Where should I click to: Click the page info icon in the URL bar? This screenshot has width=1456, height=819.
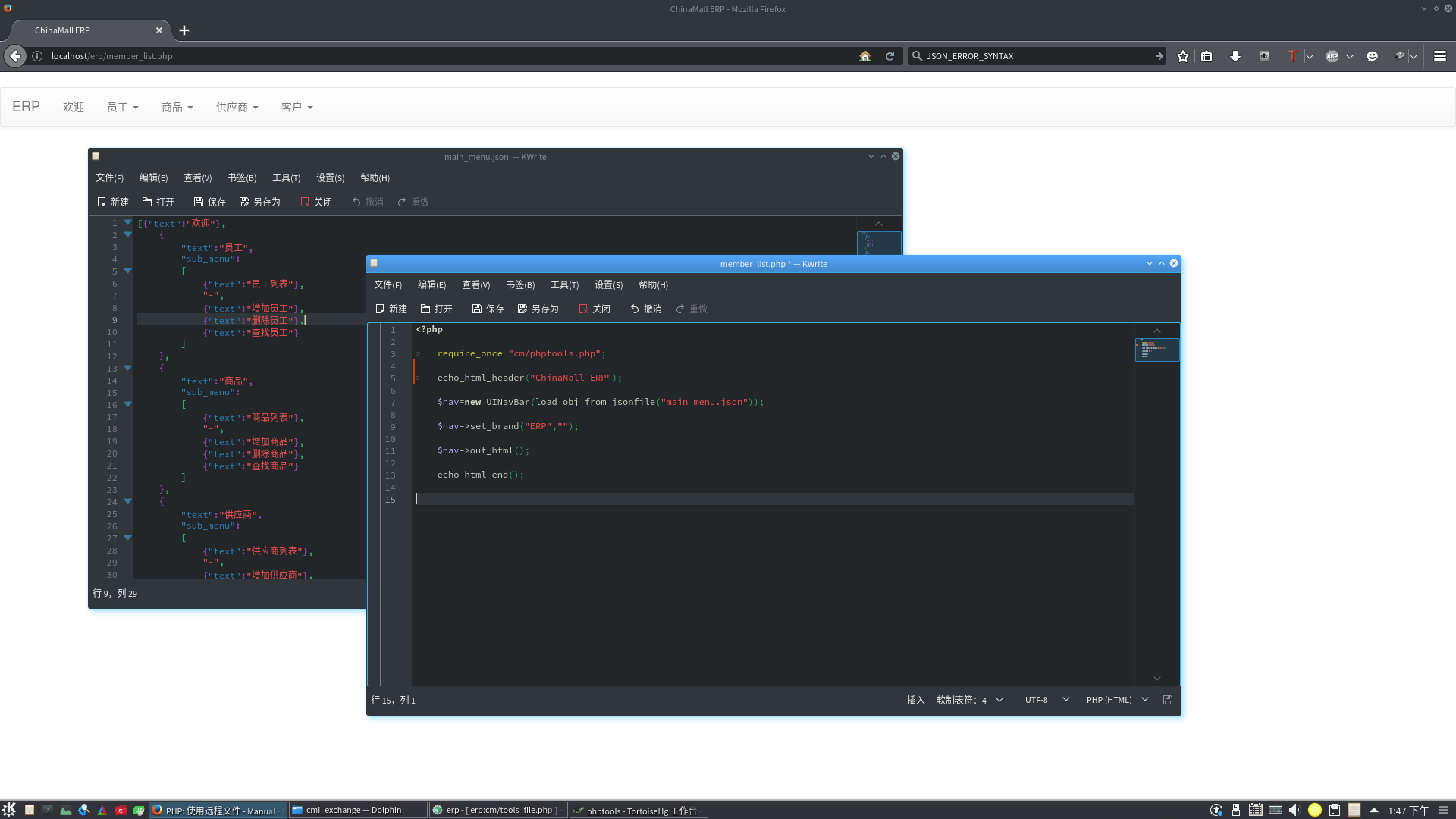pos(37,56)
